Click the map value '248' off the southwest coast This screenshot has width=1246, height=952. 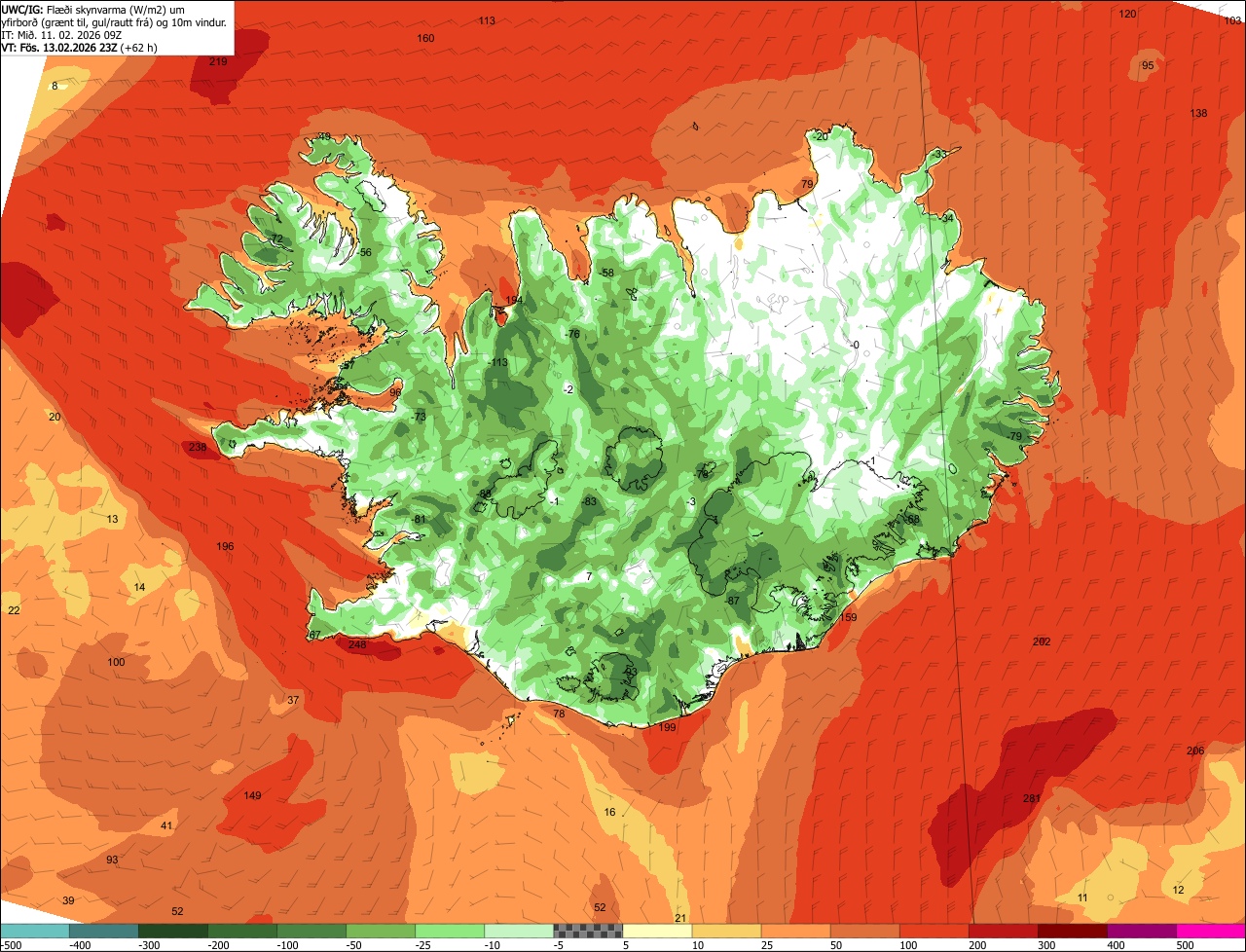[357, 644]
